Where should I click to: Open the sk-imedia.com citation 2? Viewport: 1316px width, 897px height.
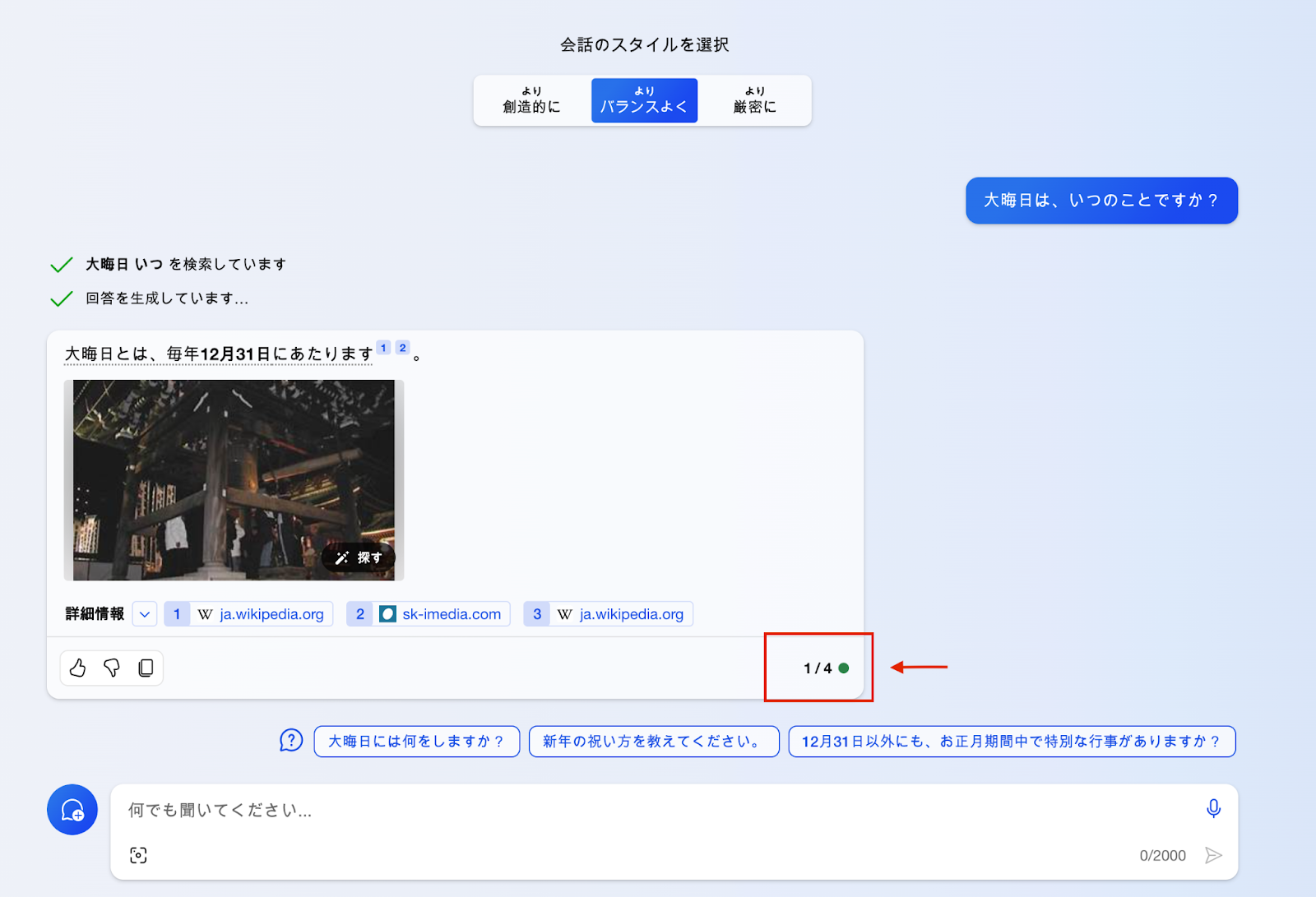[427, 613]
